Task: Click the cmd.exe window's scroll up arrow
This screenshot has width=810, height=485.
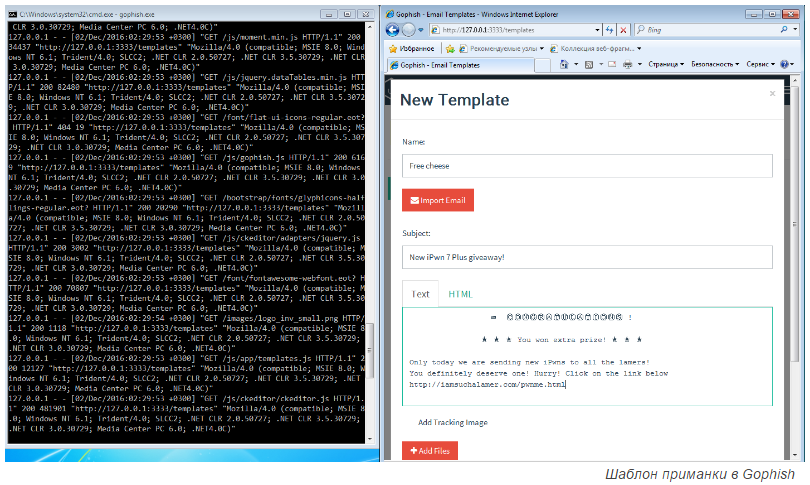Action: coord(370,26)
